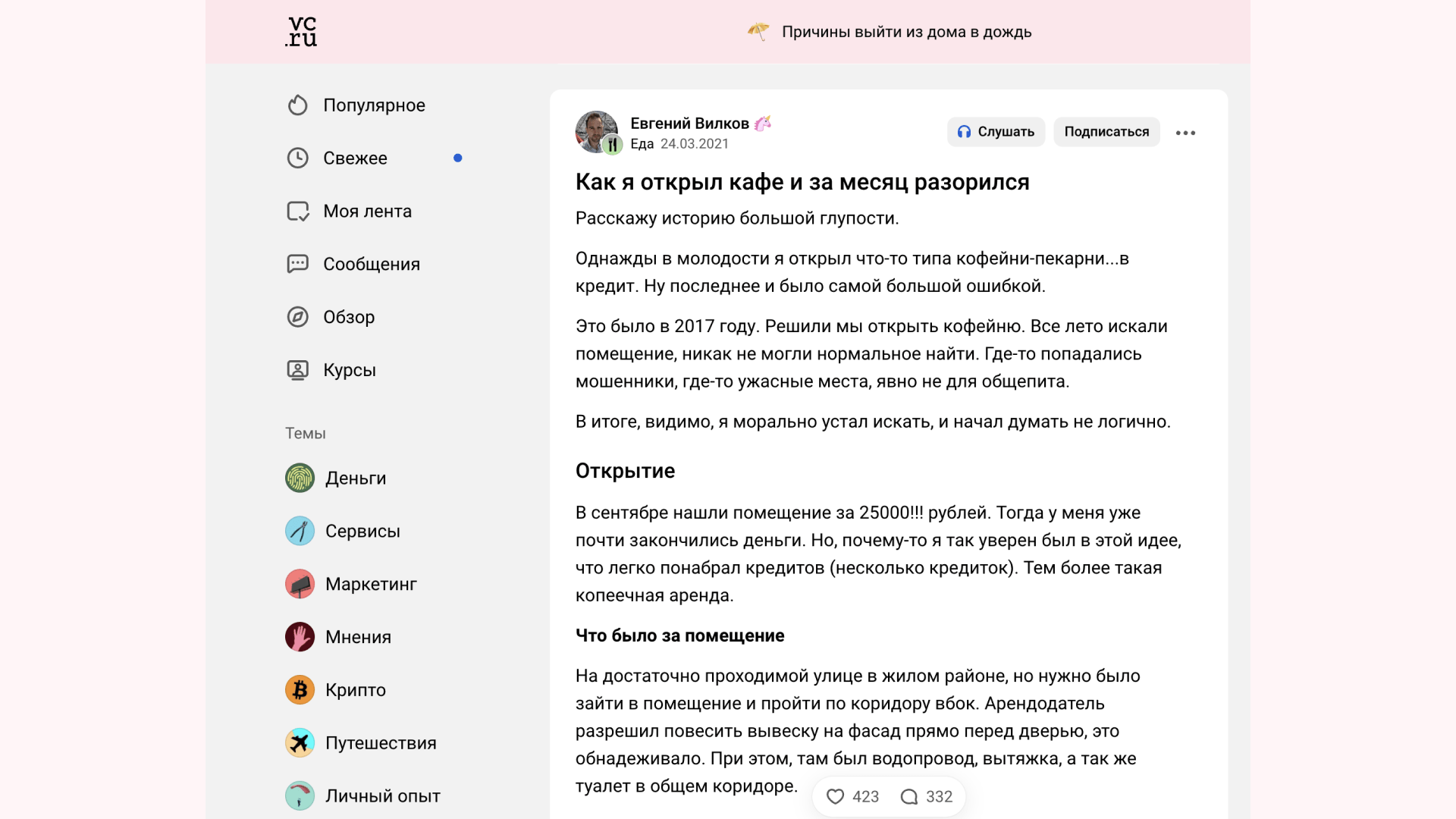Screen dimensions: 1456x819
Task: Open Сообщения chat bubble icon
Action: (x=298, y=264)
